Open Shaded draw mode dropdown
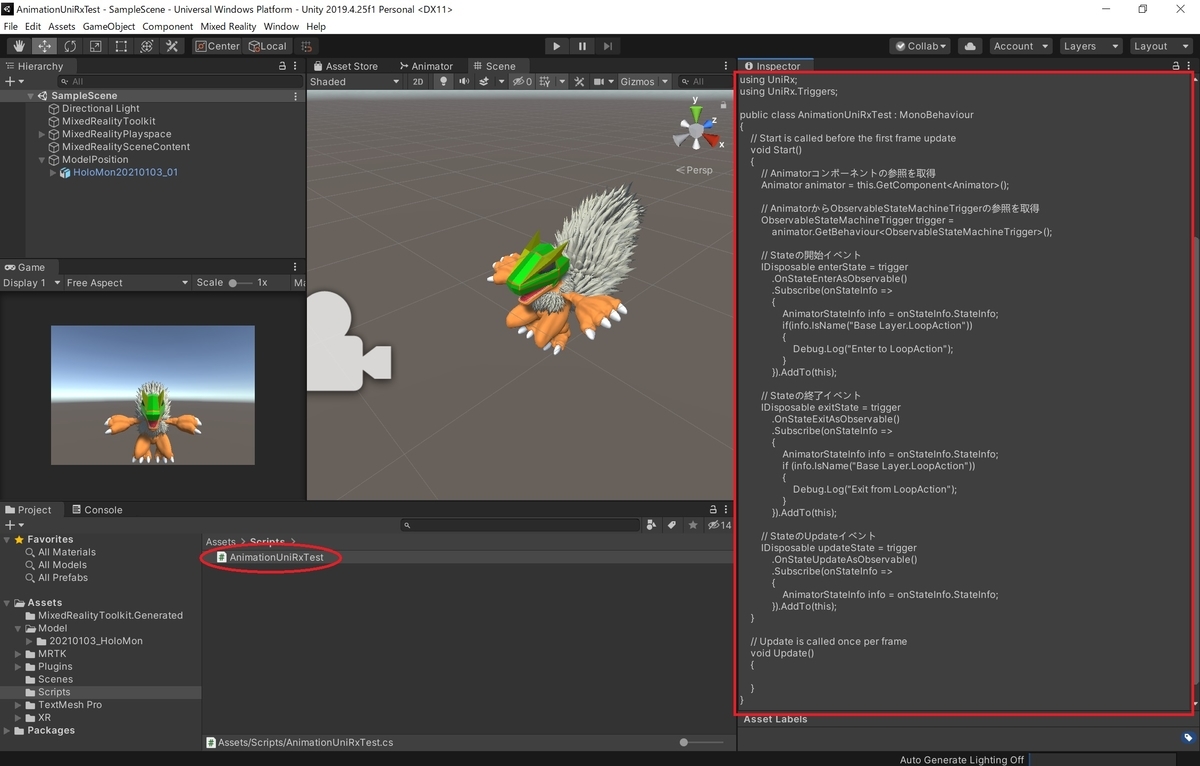1200x766 pixels. (354, 82)
